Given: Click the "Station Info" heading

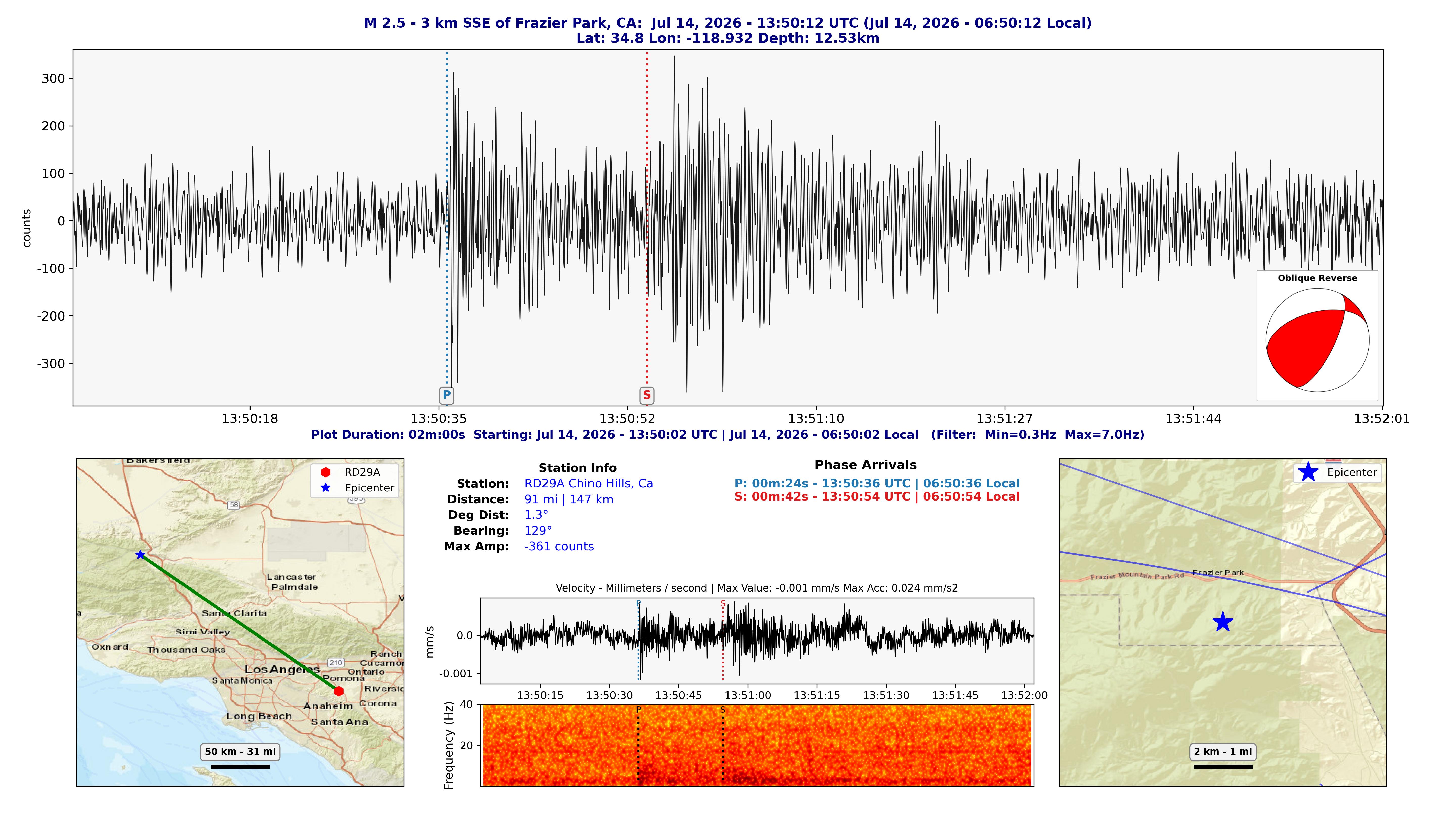Looking at the screenshot, I should tap(577, 468).
